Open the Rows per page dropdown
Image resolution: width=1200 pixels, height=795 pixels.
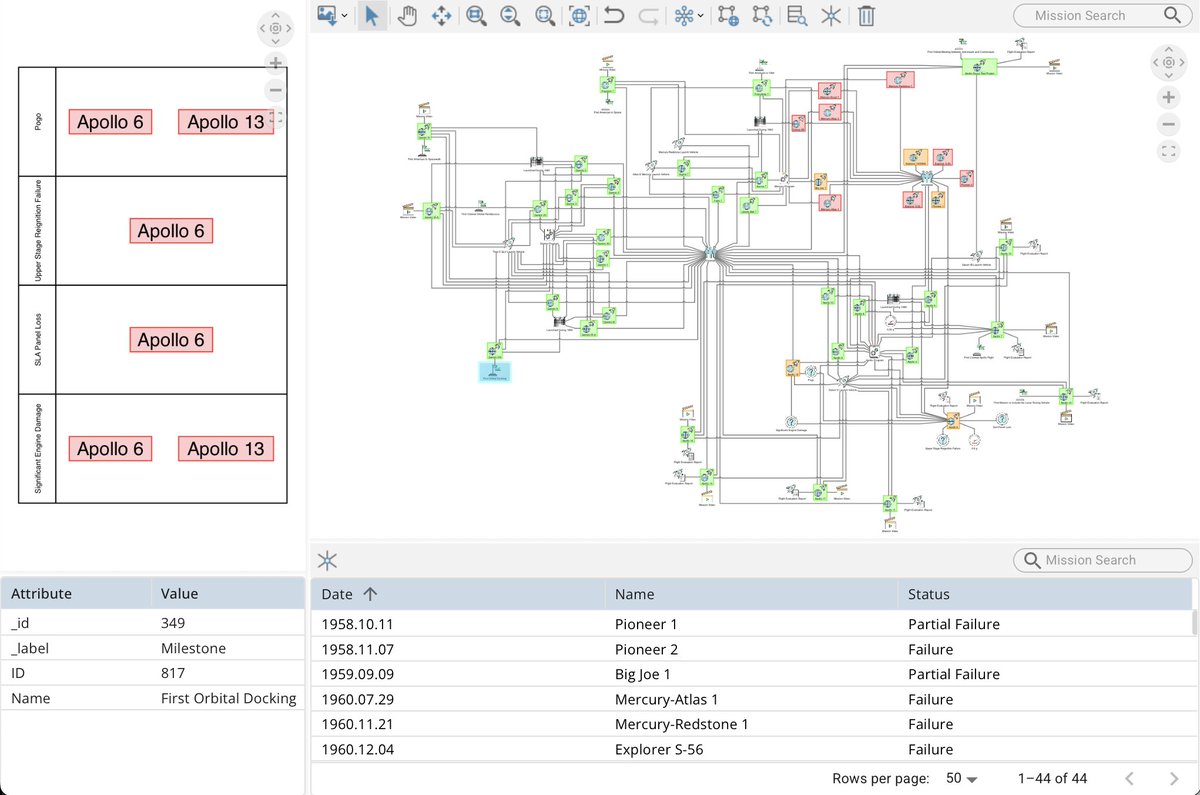coord(961,778)
